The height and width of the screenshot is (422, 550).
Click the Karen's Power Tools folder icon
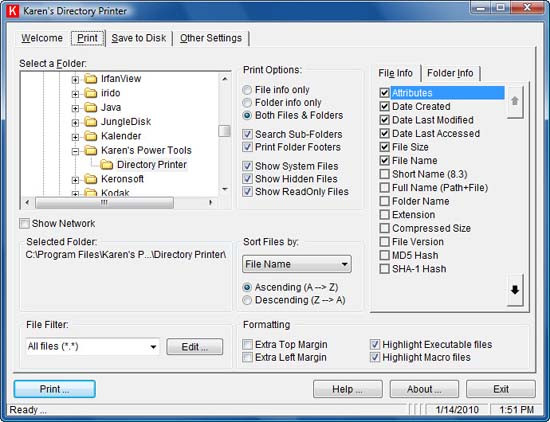91,150
